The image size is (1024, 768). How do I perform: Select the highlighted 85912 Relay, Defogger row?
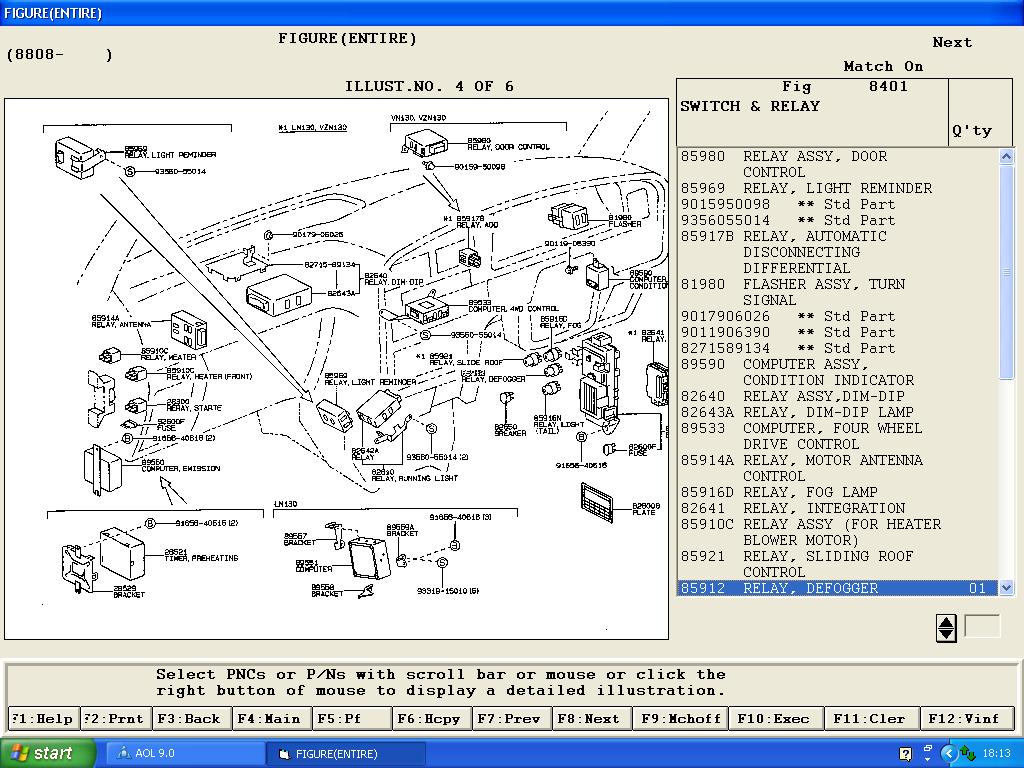coord(836,588)
